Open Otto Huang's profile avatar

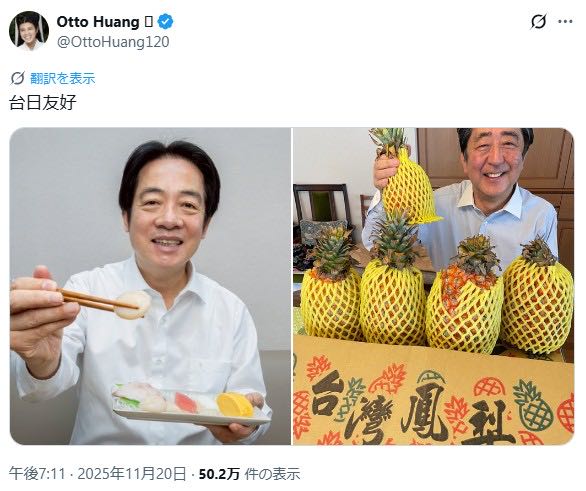pos(29,31)
